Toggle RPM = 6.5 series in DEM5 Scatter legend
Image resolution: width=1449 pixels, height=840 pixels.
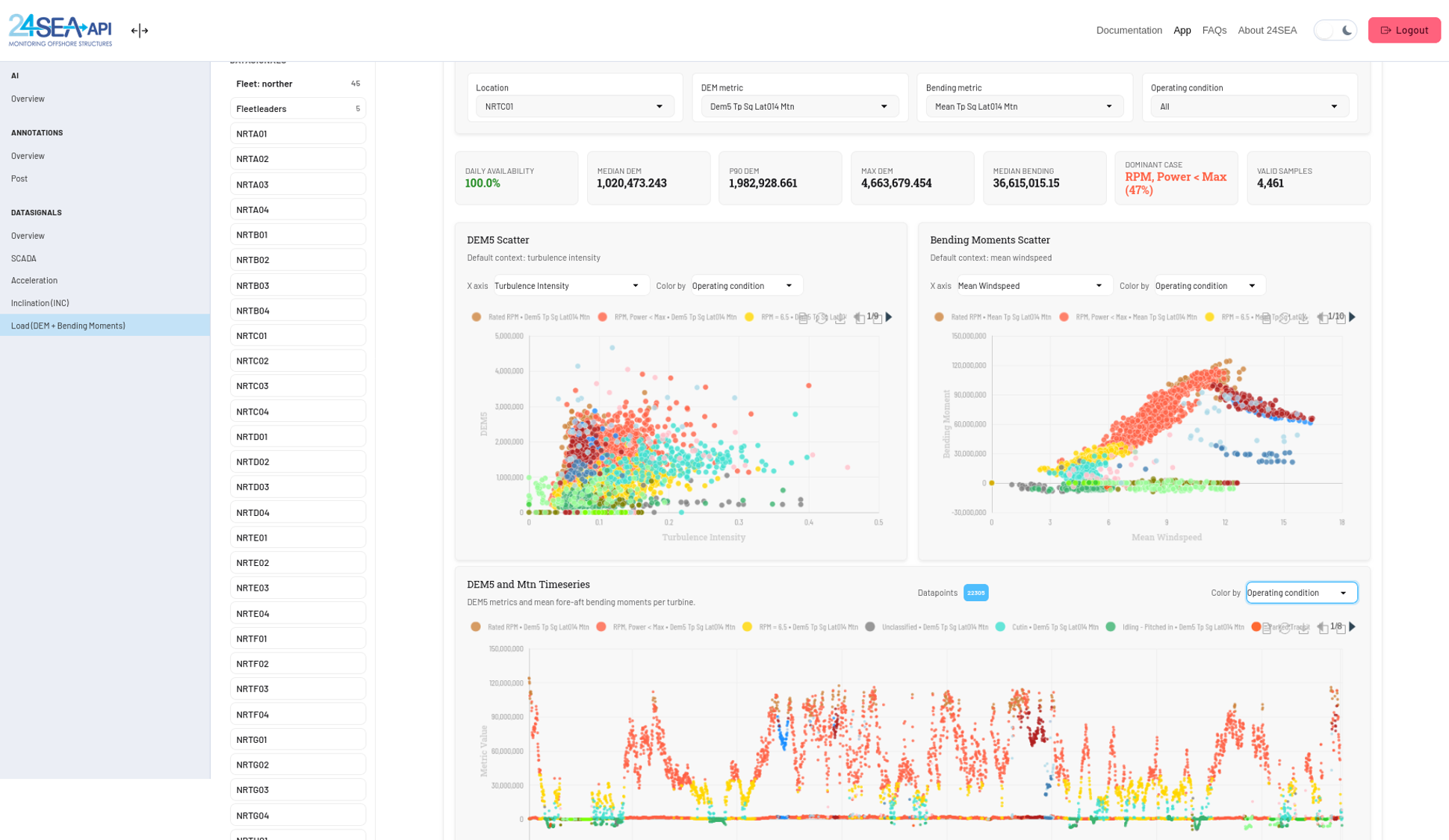(795, 317)
